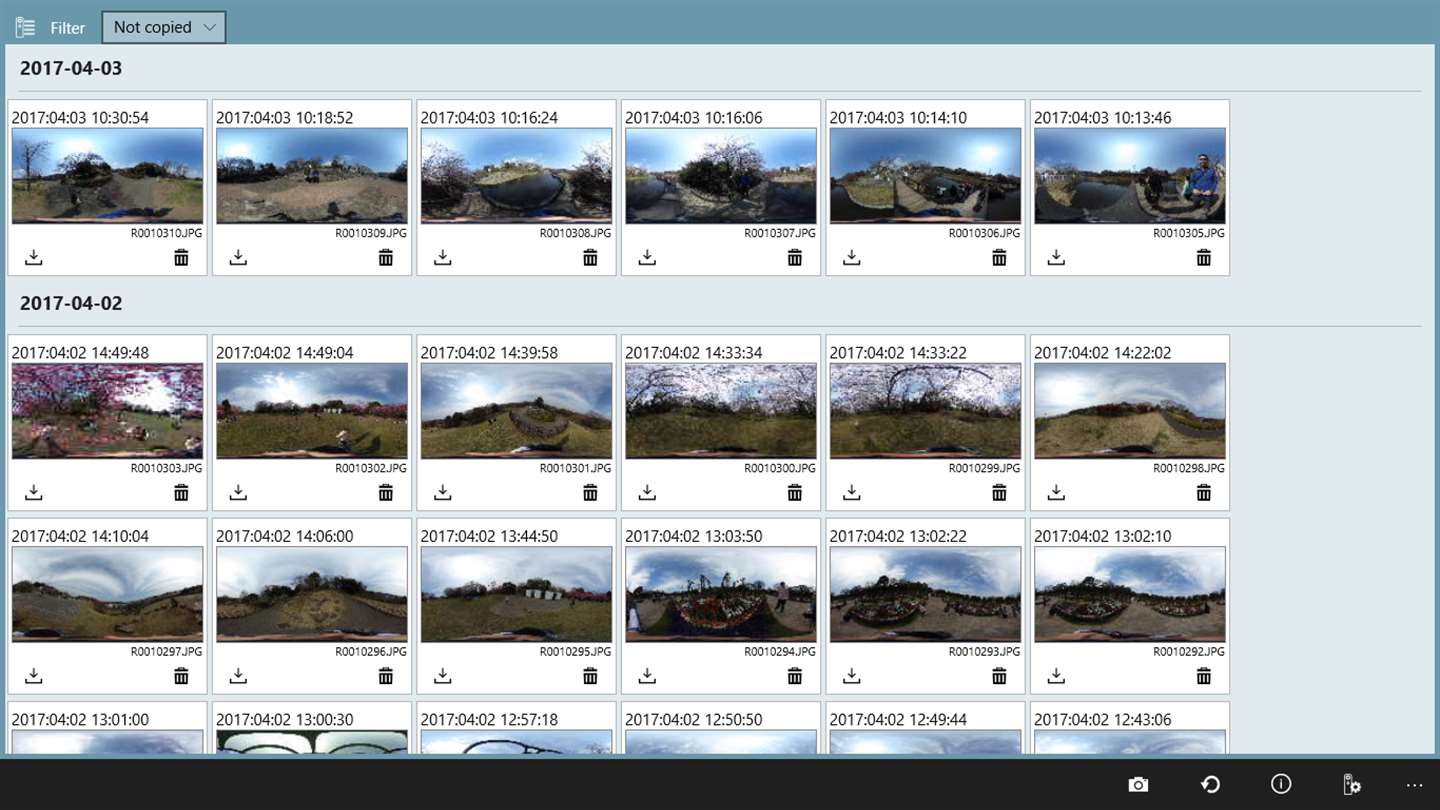Download image R0010302.JPG
Image resolution: width=1440 pixels, height=810 pixels.
tap(238, 493)
